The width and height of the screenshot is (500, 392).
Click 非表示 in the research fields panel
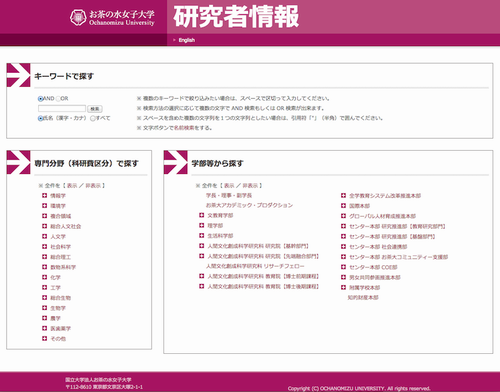coord(94,185)
